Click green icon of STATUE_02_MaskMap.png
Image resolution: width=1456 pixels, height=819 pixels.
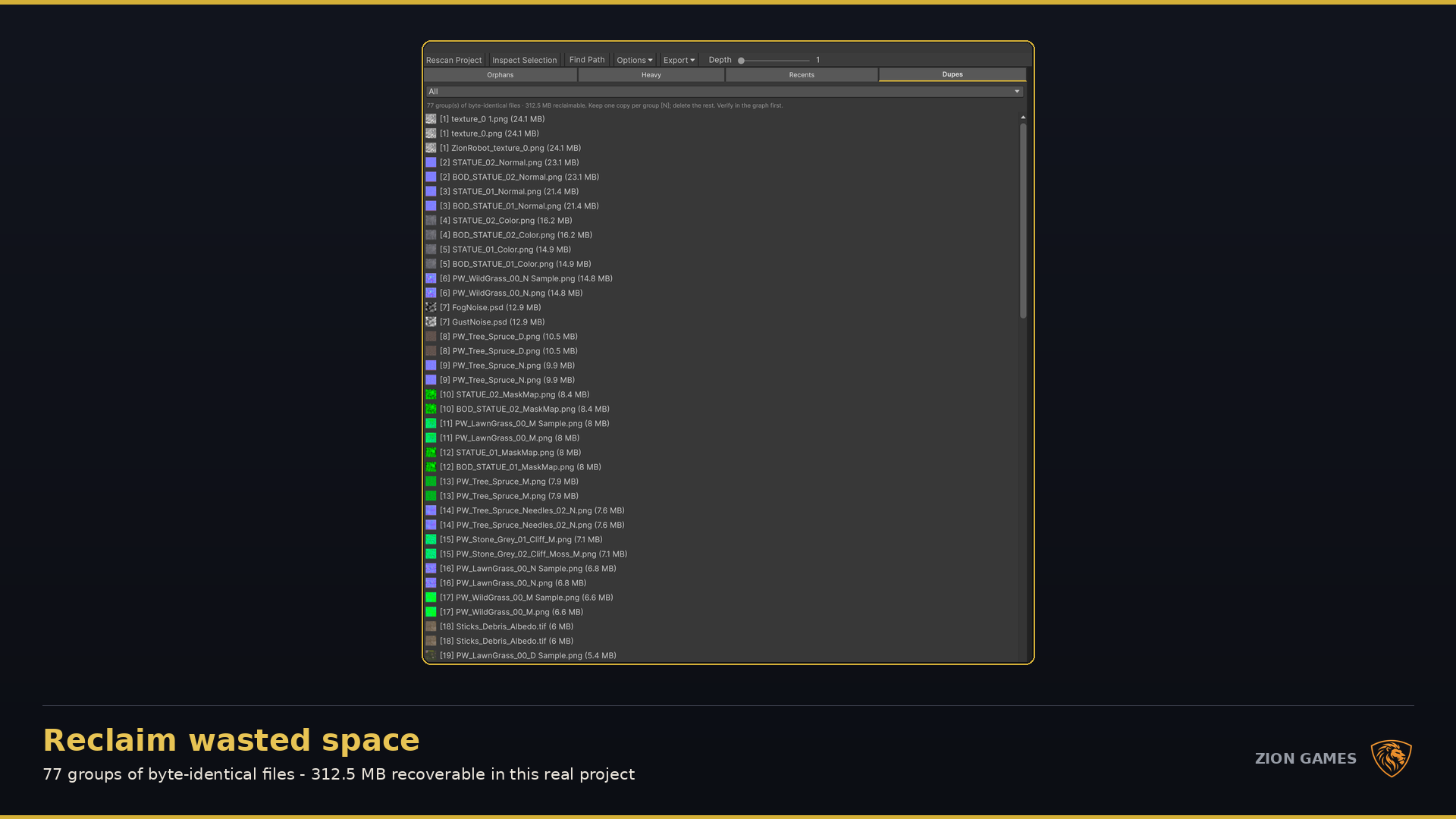click(431, 394)
